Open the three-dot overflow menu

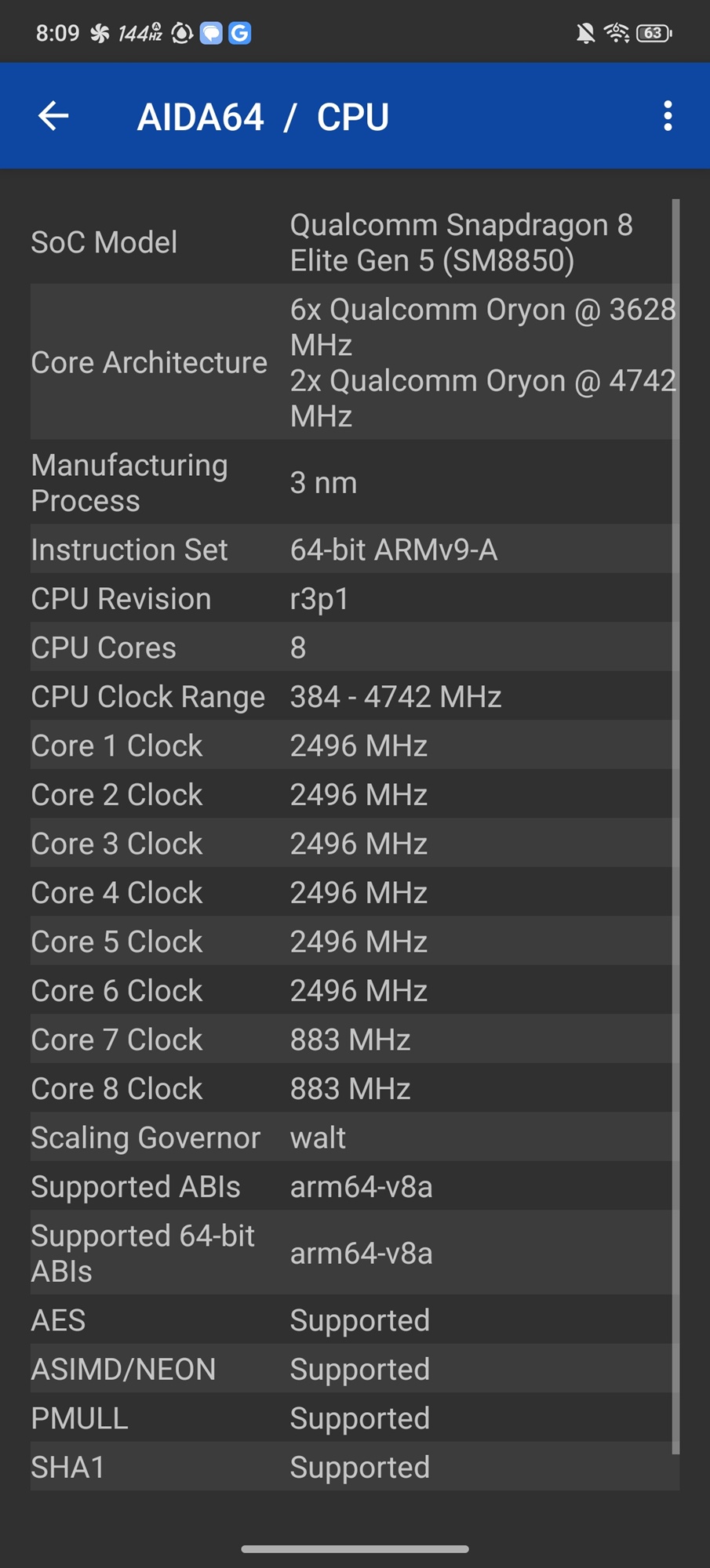pyautogui.click(x=668, y=116)
